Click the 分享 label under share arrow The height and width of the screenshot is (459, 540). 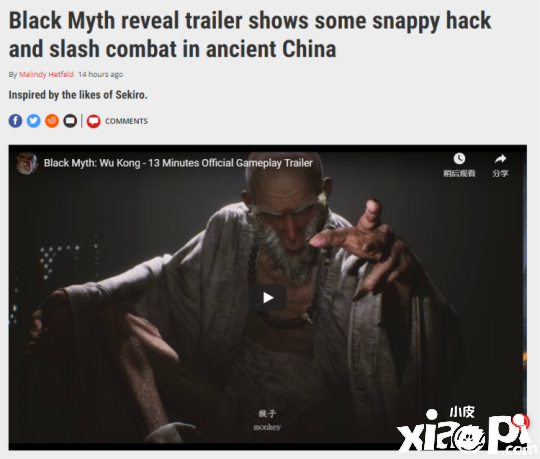pos(500,173)
